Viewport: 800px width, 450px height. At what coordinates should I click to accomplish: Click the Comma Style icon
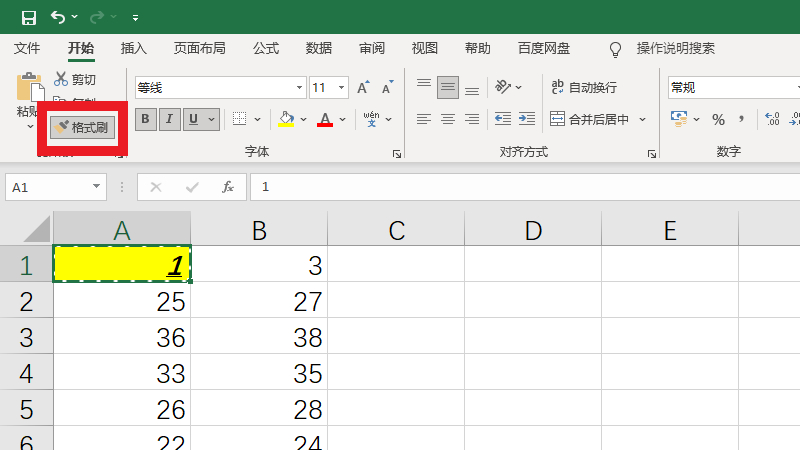point(741,119)
